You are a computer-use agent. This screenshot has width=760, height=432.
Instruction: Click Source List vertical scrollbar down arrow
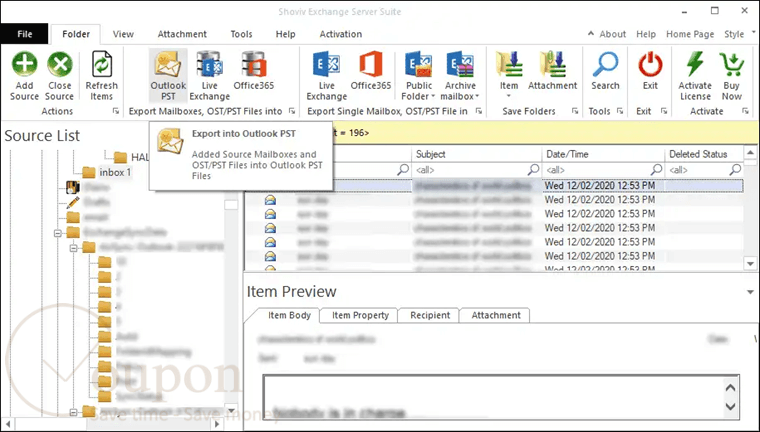pos(231,411)
